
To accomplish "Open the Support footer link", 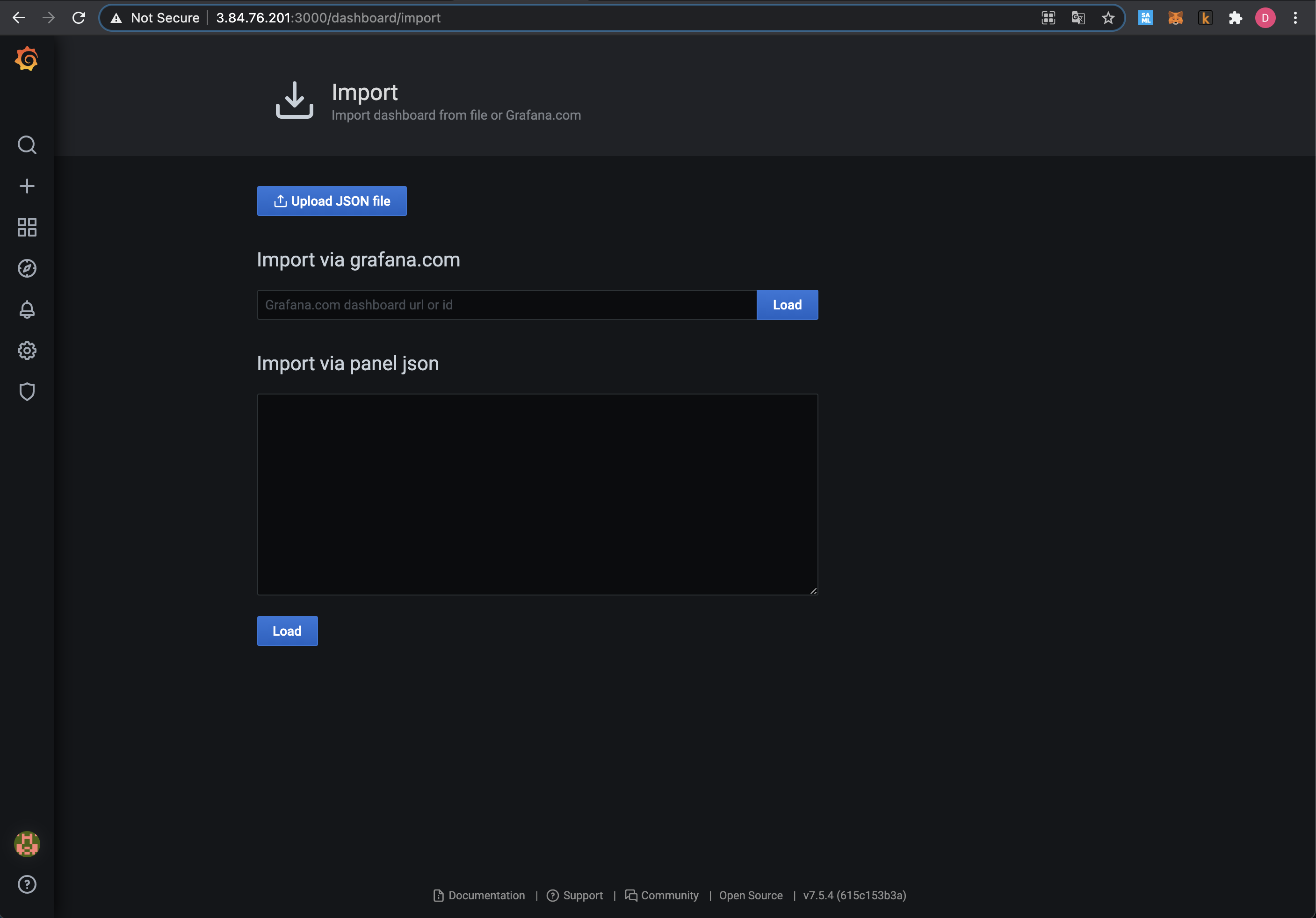I will 582,895.
